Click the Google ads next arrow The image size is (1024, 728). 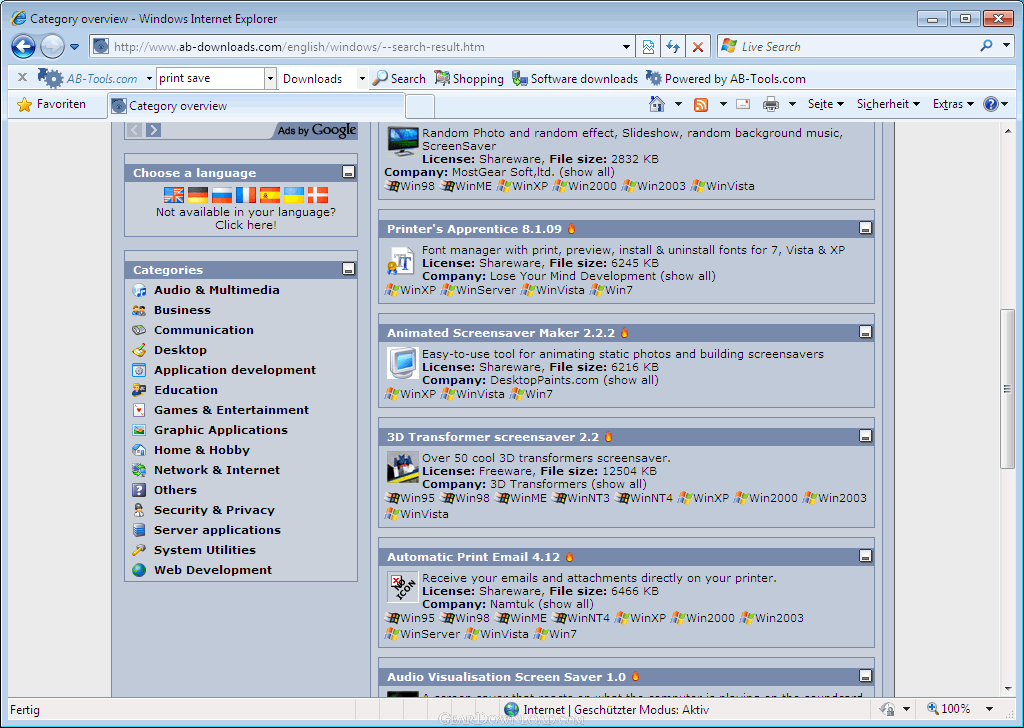tap(153, 130)
